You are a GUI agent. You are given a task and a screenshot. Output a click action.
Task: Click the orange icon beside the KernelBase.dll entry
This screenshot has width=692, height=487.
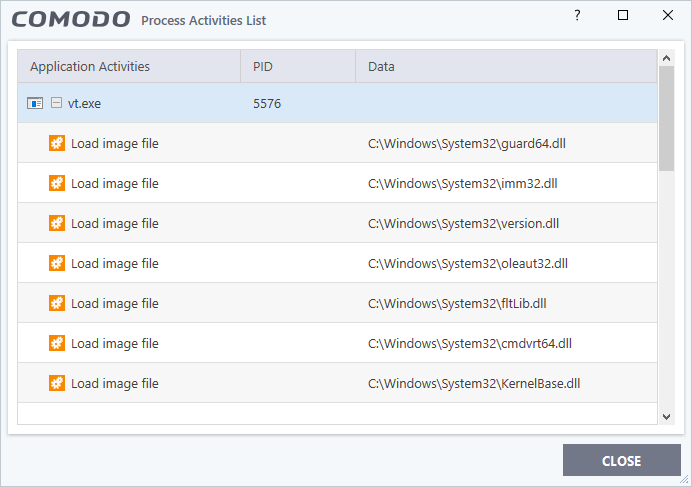pos(57,383)
